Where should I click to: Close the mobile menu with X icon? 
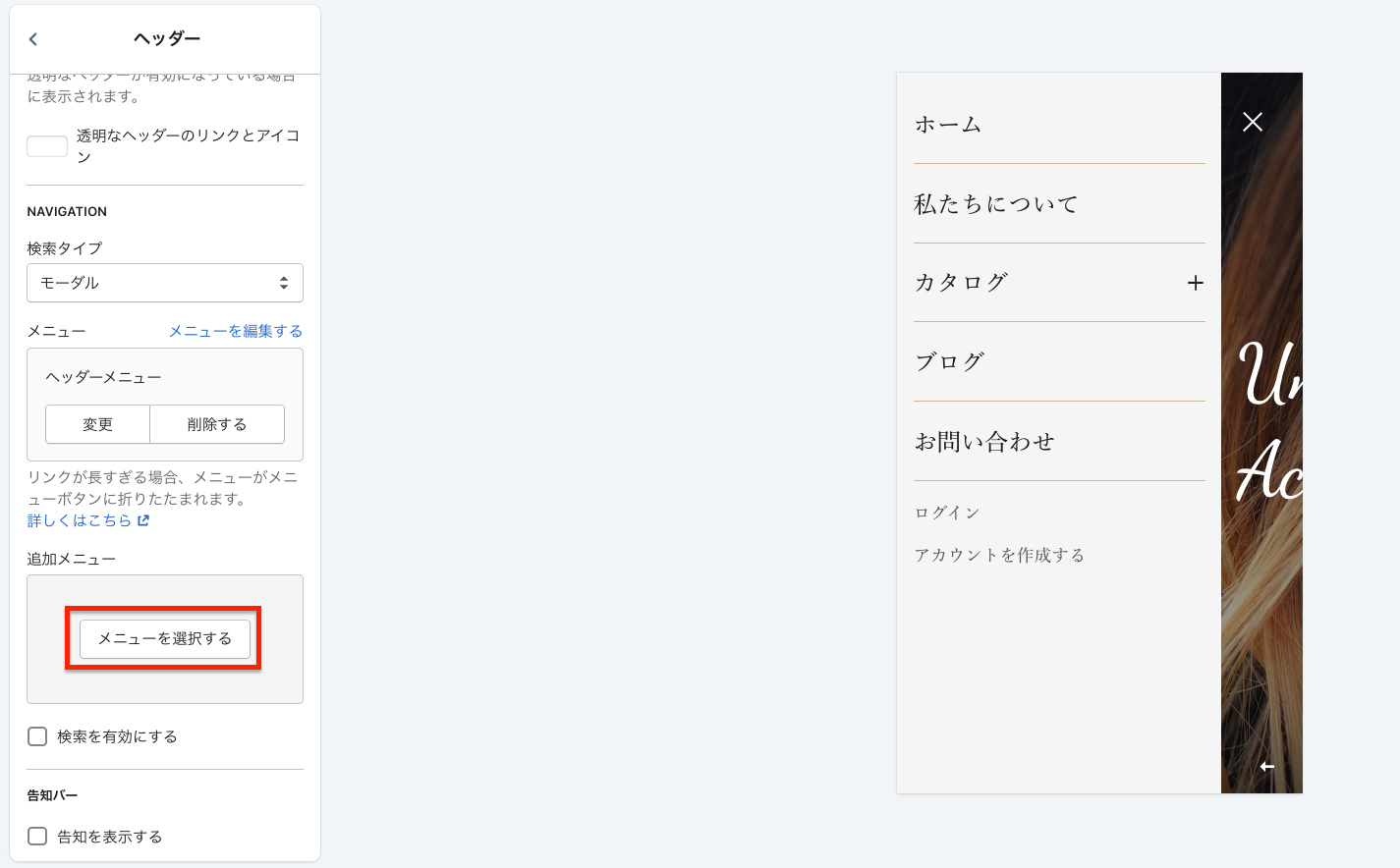coord(1252,122)
